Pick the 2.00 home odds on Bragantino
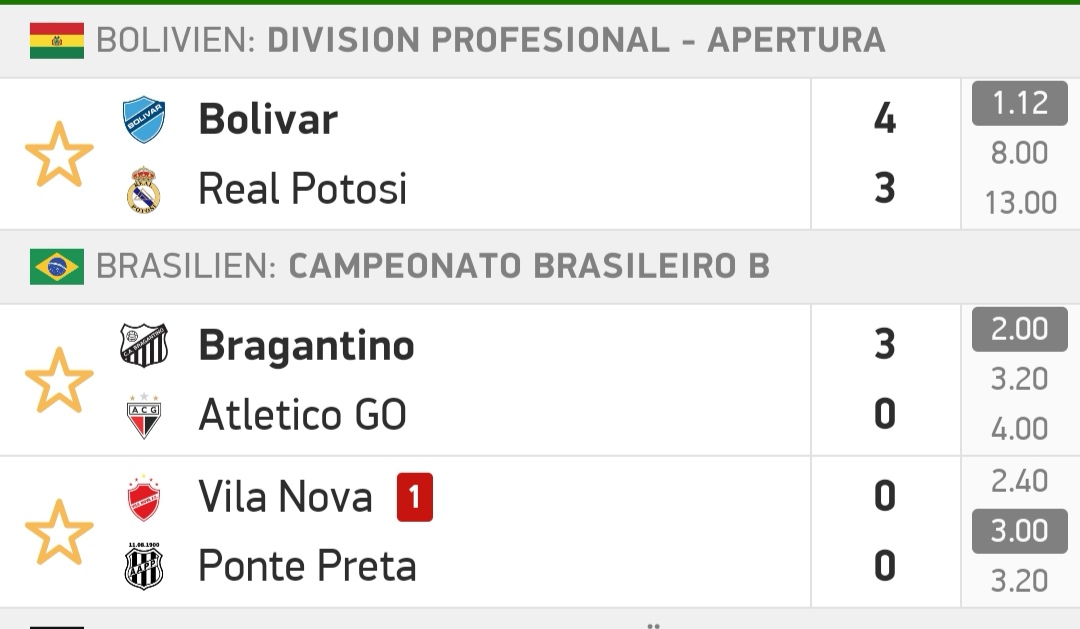This screenshot has height=629, width=1080. coord(1019,329)
